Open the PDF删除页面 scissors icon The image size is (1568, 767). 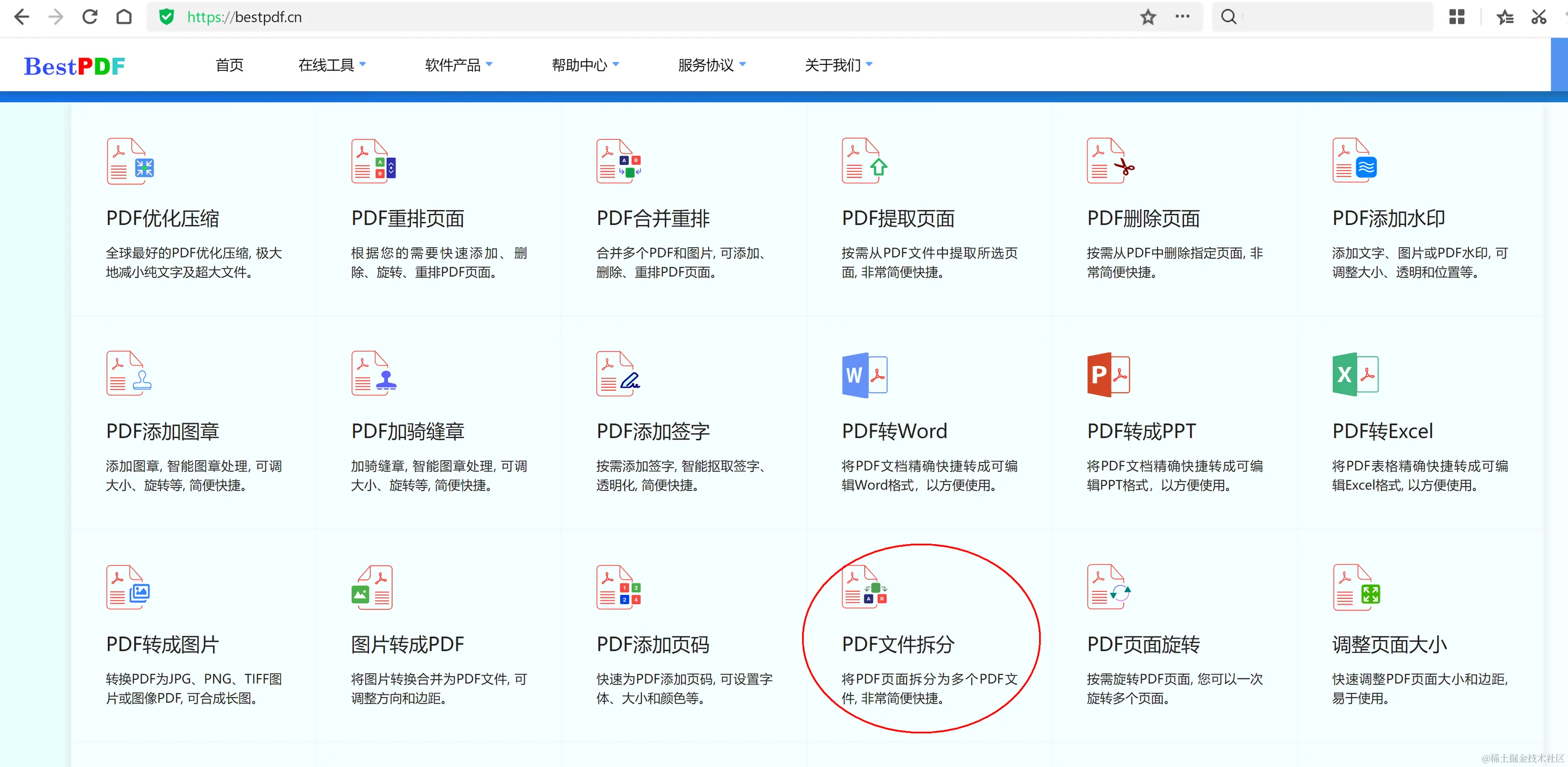point(1110,161)
